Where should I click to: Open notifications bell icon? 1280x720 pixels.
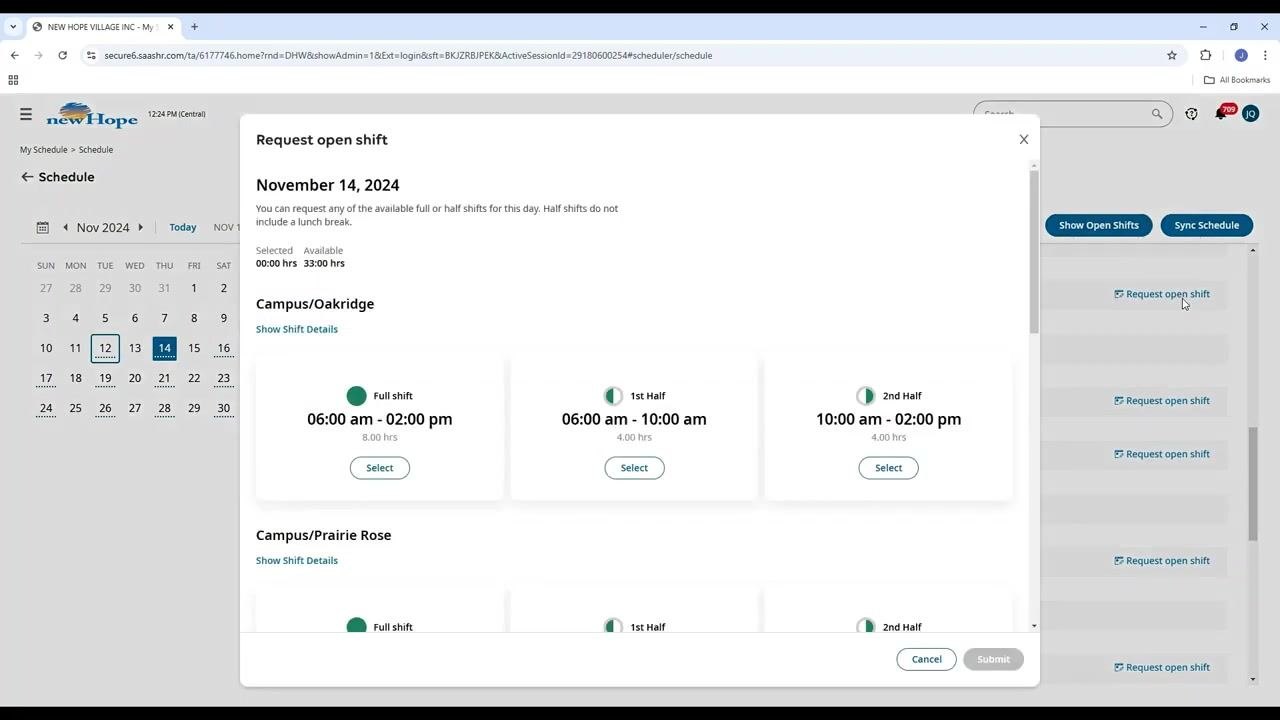point(1221,114)
